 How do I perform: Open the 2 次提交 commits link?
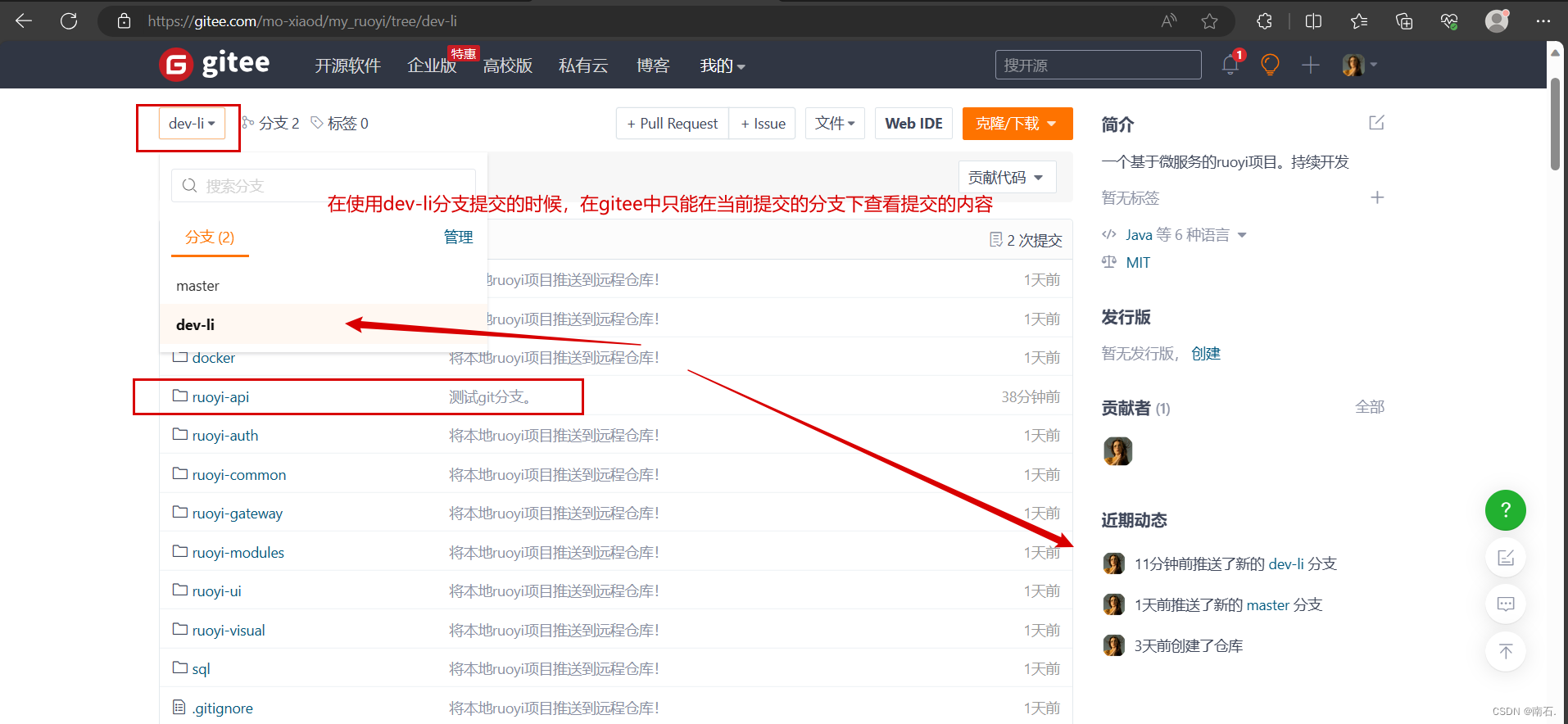click(x=1026, y=240)
